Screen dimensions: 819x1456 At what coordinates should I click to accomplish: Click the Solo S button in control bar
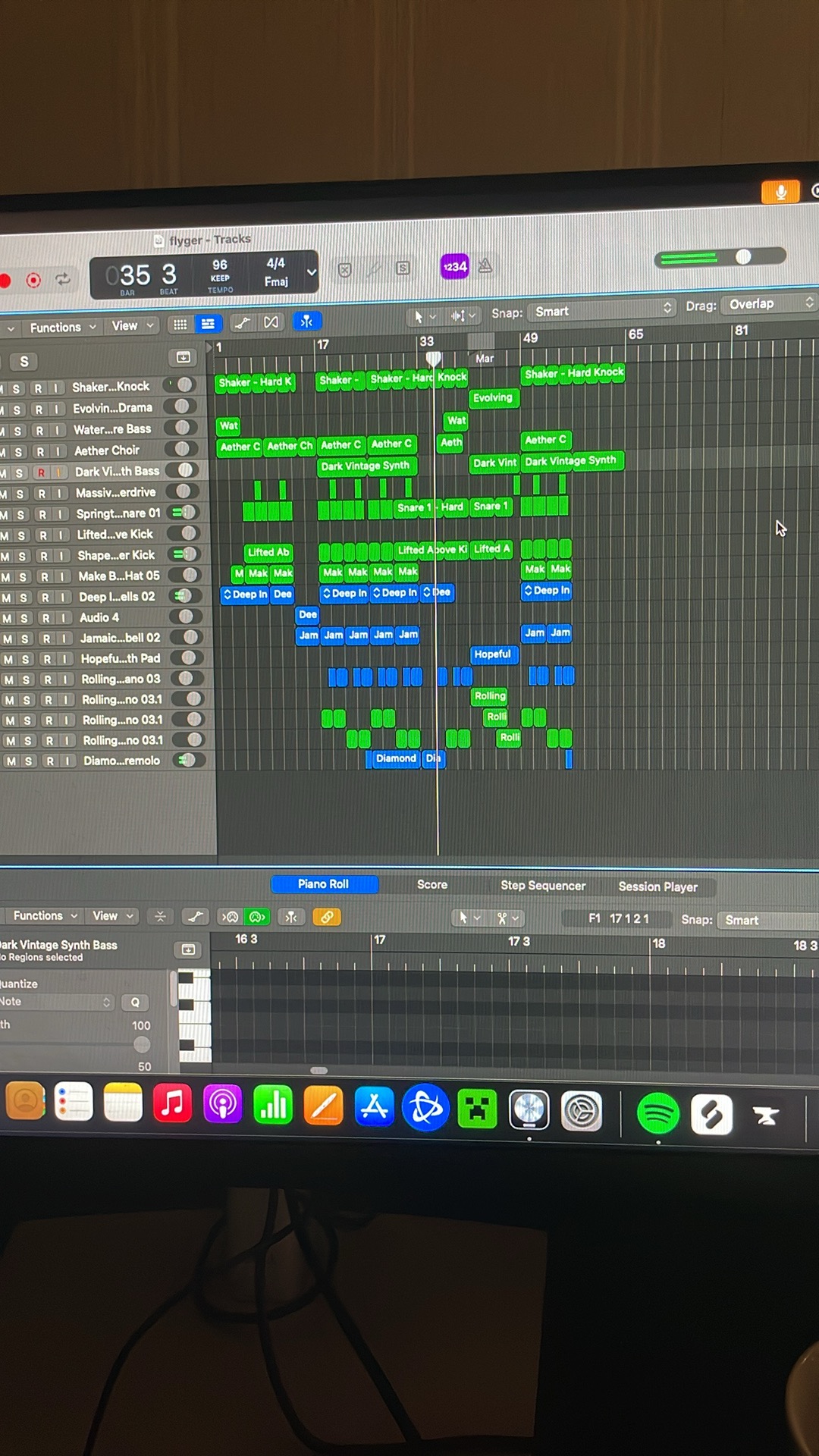(403, 268)
